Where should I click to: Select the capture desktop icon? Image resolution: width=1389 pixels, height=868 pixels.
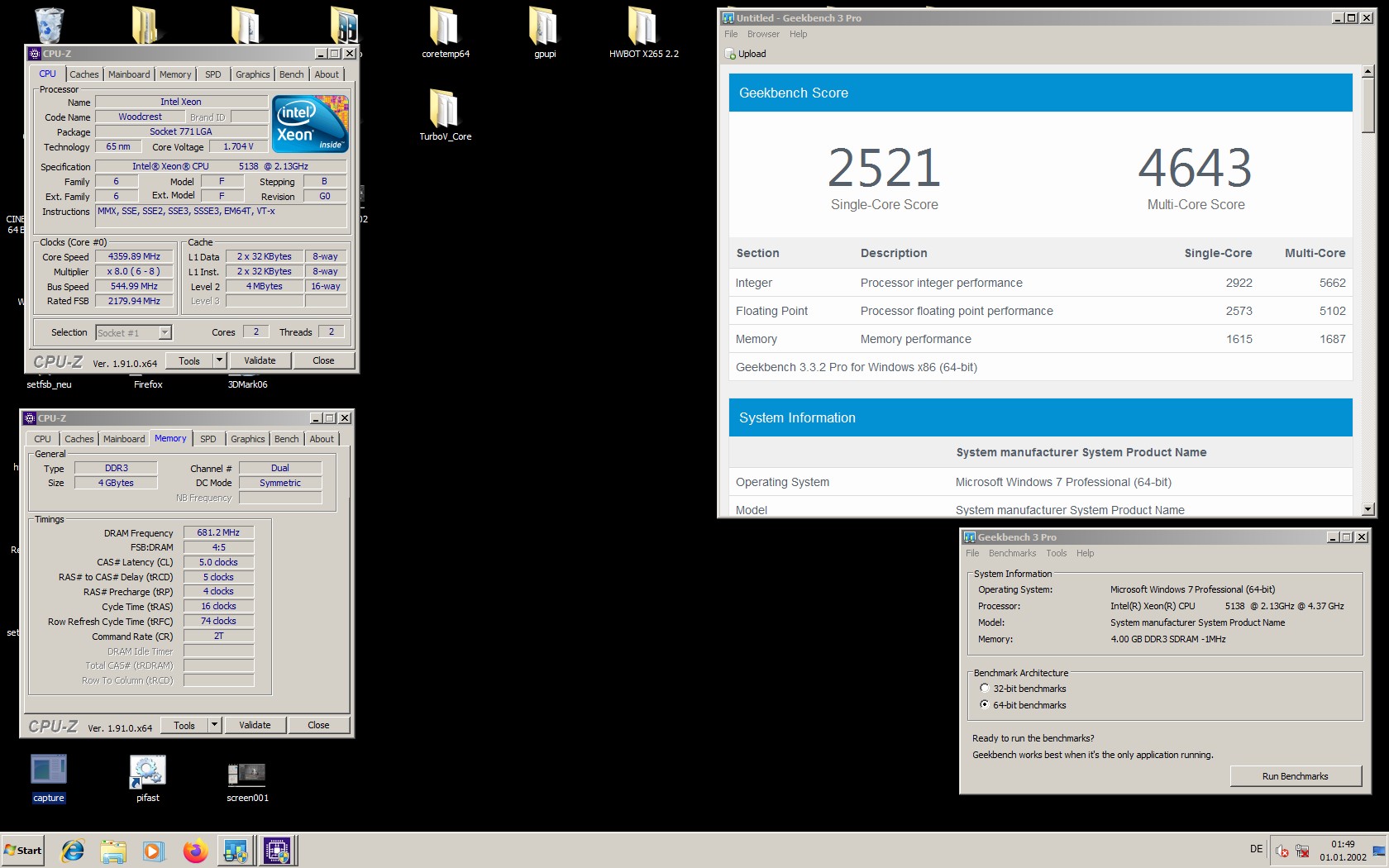[49, 778]
